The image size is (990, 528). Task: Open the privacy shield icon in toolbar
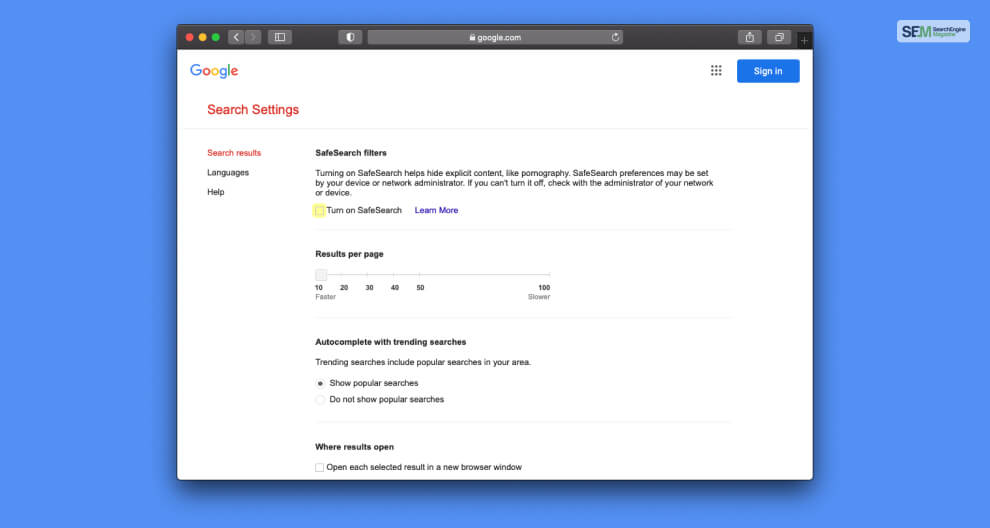(x=350, y=37)
